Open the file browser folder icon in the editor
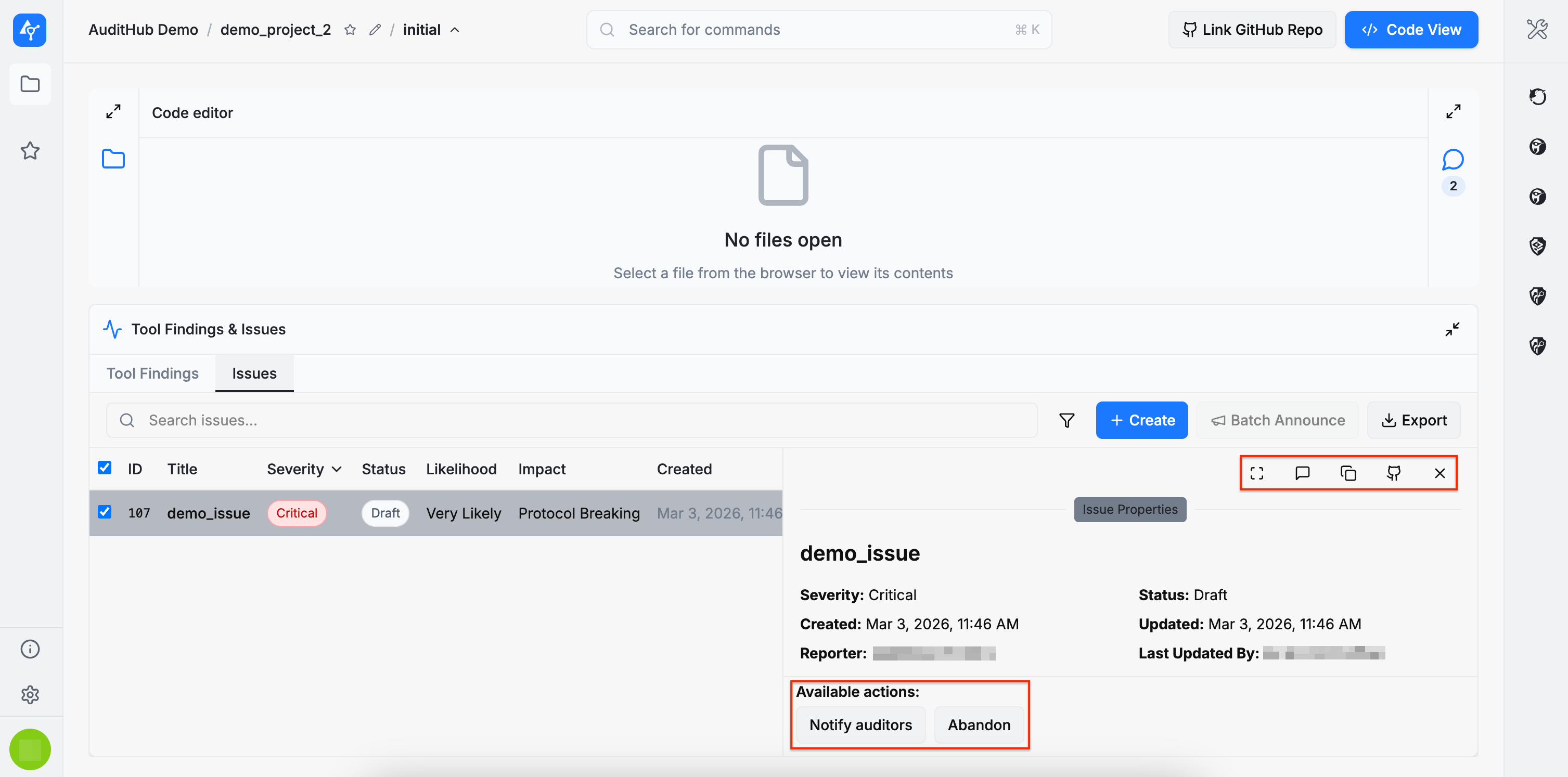This screenshot has width=1568, height=777. [x=113, y=160]
